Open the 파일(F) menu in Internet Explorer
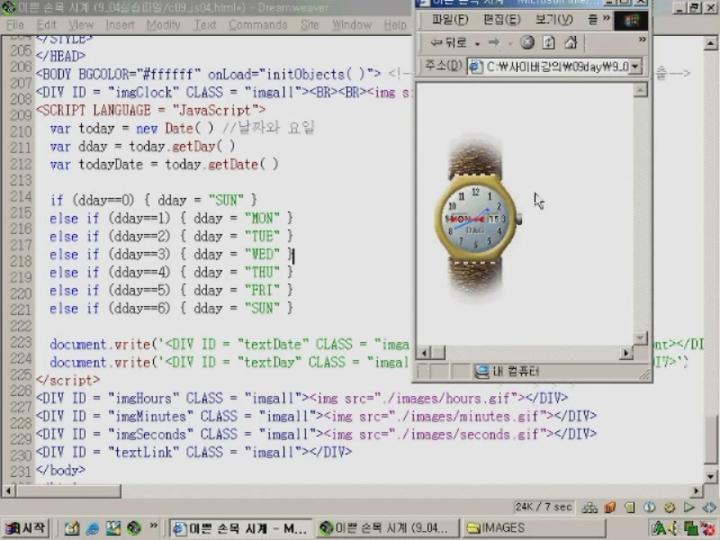The width and height of the screenshot is (720, 540). (450, 20)
